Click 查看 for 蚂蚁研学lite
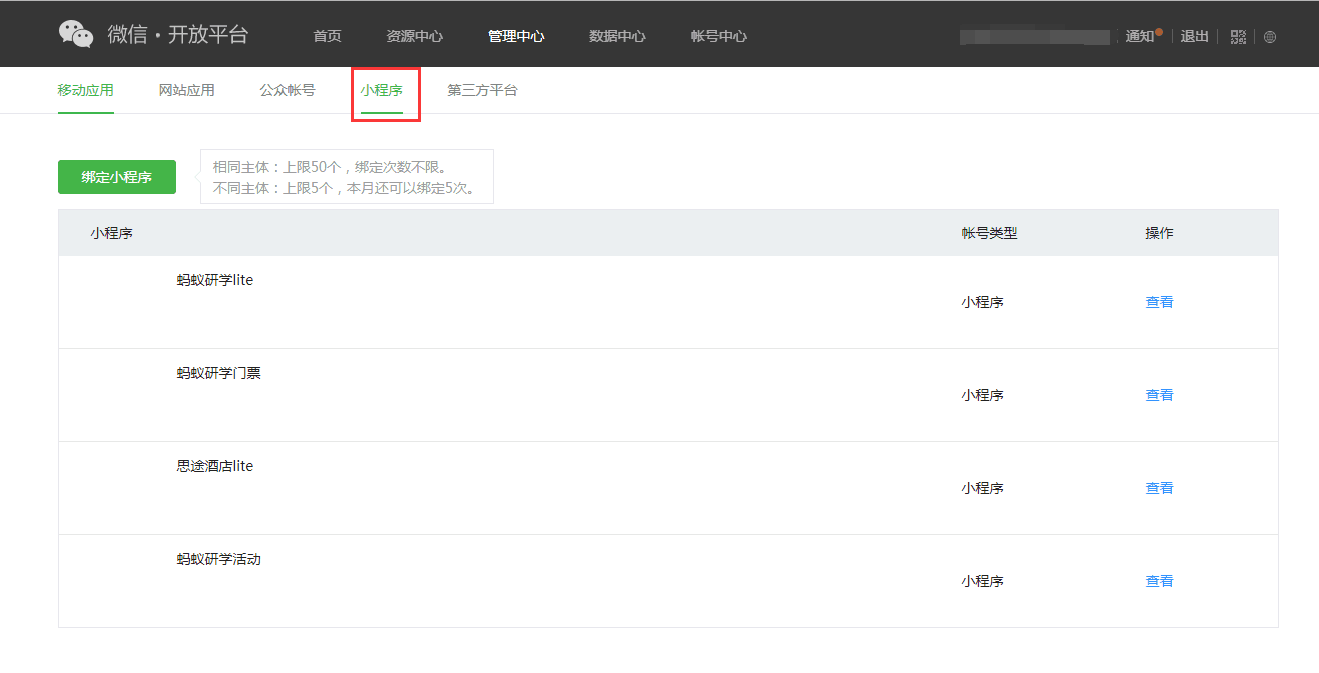 coord(1159,302)
